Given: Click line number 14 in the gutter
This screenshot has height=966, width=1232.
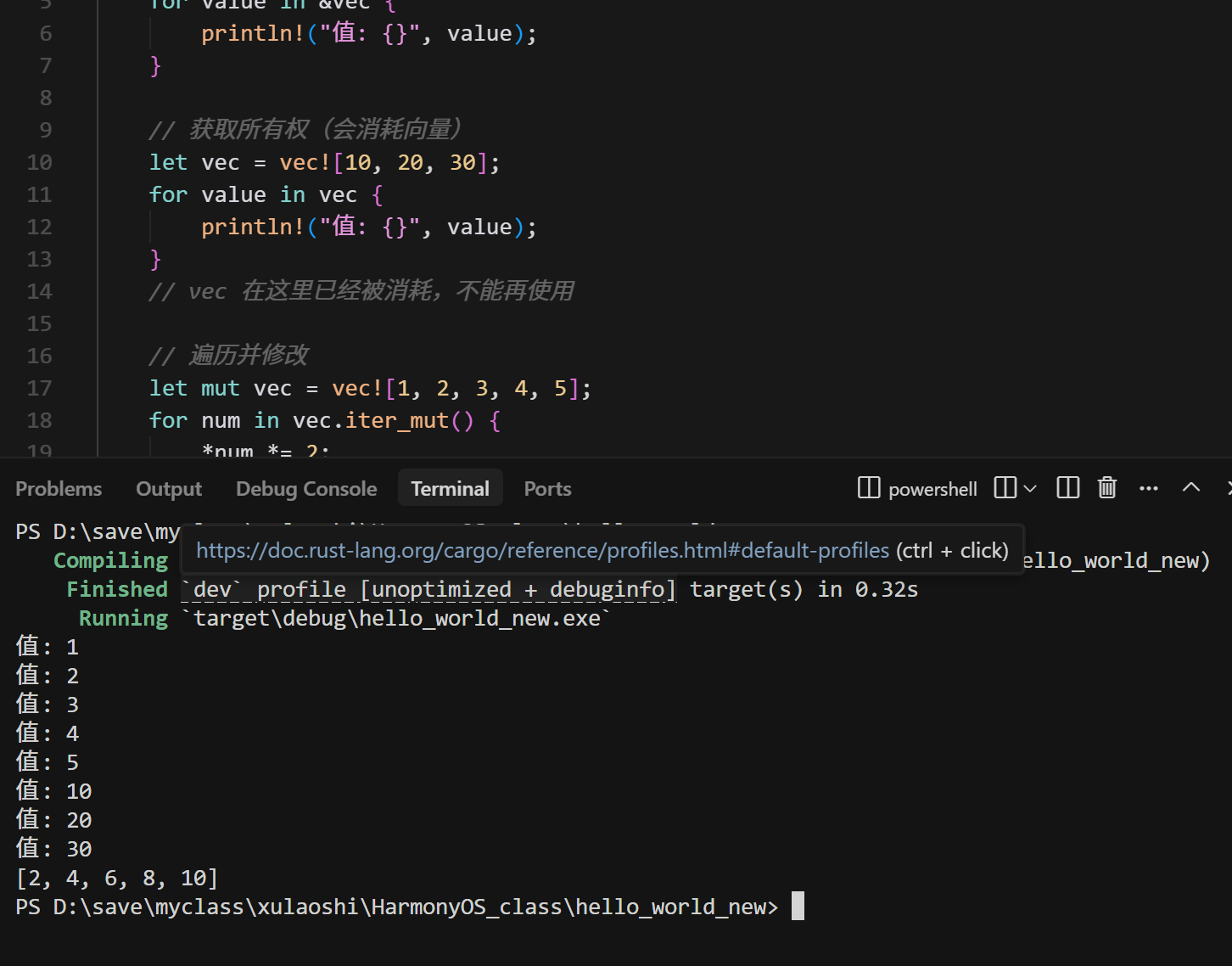Looking at the screenshot, I should (x=40, y=292).
